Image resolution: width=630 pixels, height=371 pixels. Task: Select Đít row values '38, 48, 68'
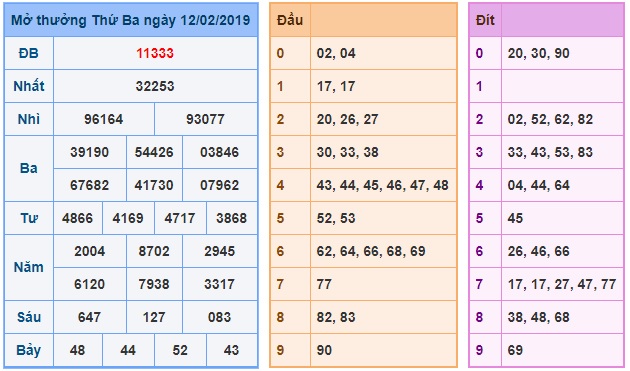538,317
